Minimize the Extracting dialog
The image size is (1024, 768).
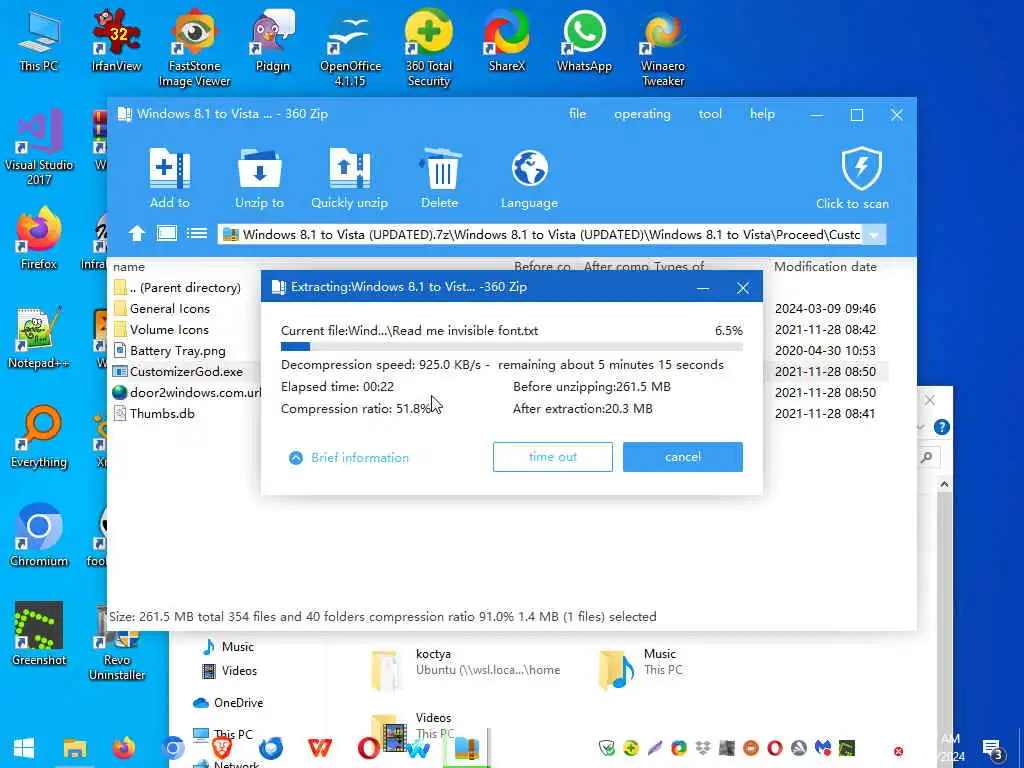click(703, 287)
